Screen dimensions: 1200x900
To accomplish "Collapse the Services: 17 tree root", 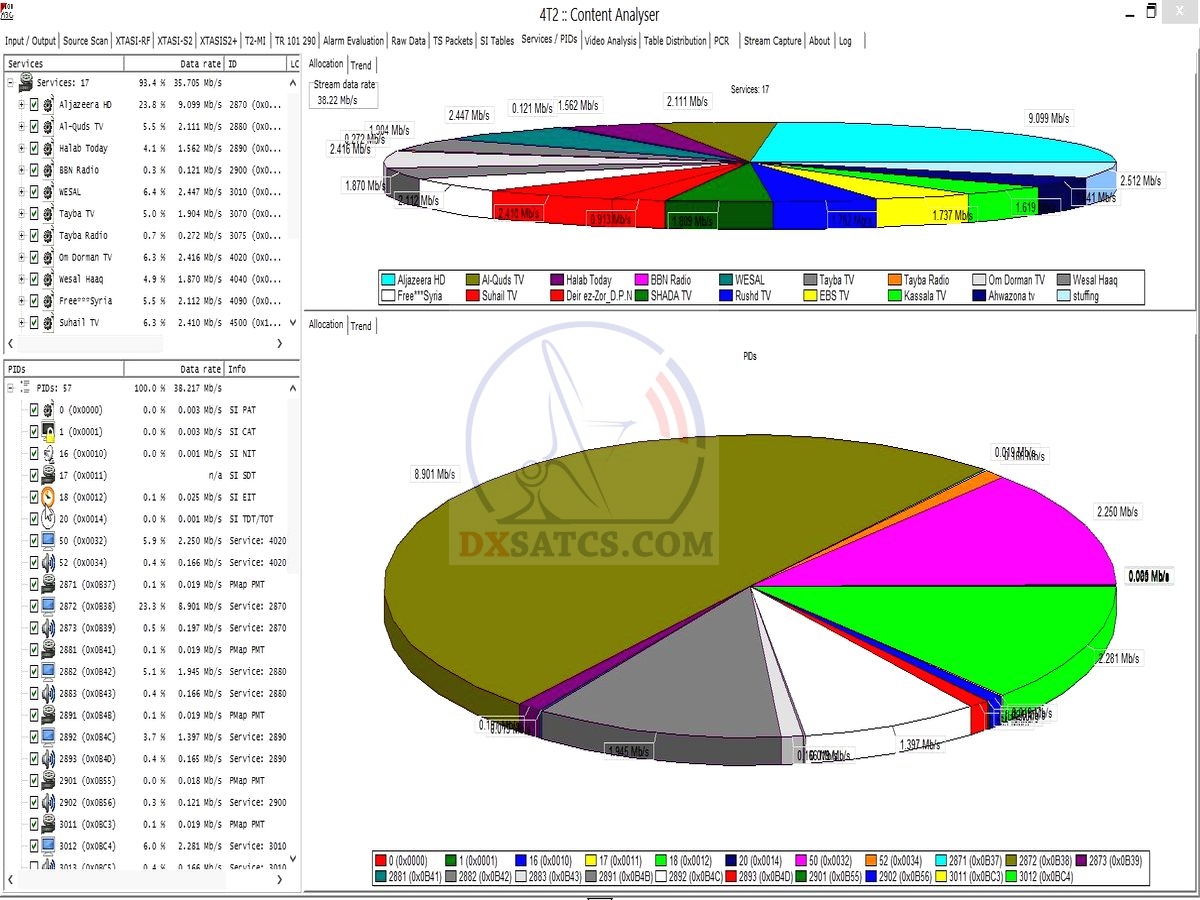I will (x=10, y=83).
